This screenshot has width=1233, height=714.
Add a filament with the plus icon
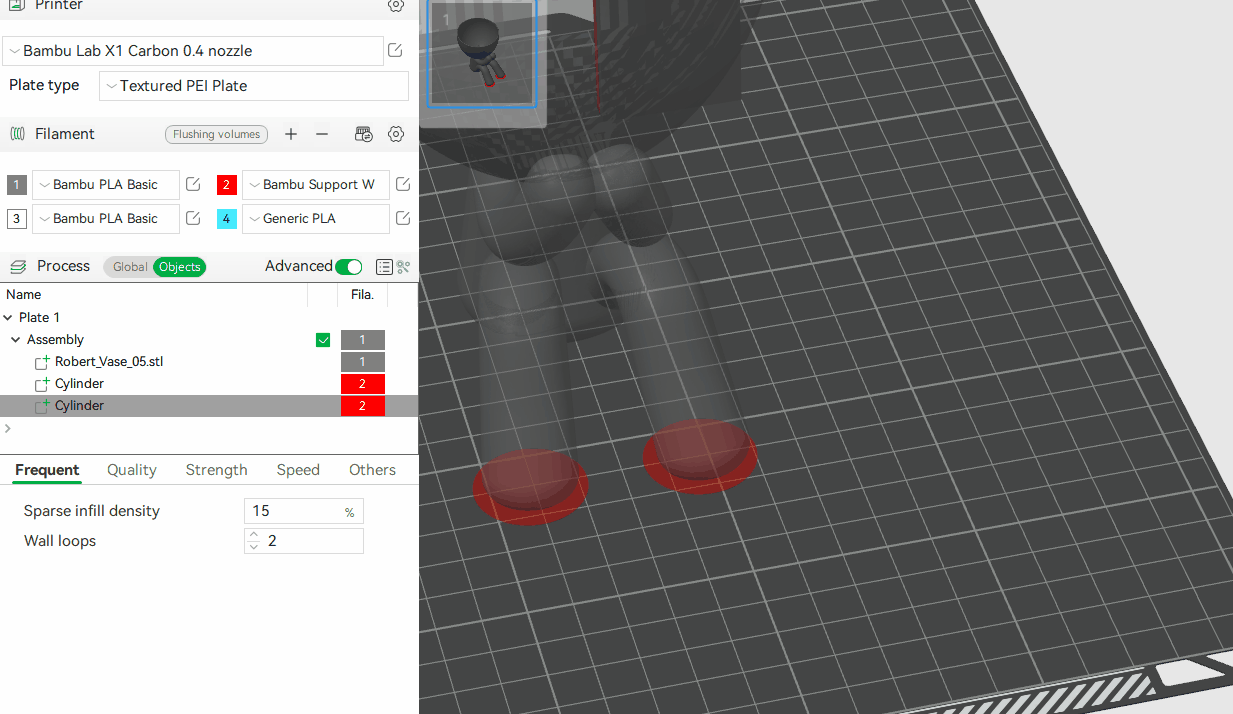[291, 133]
